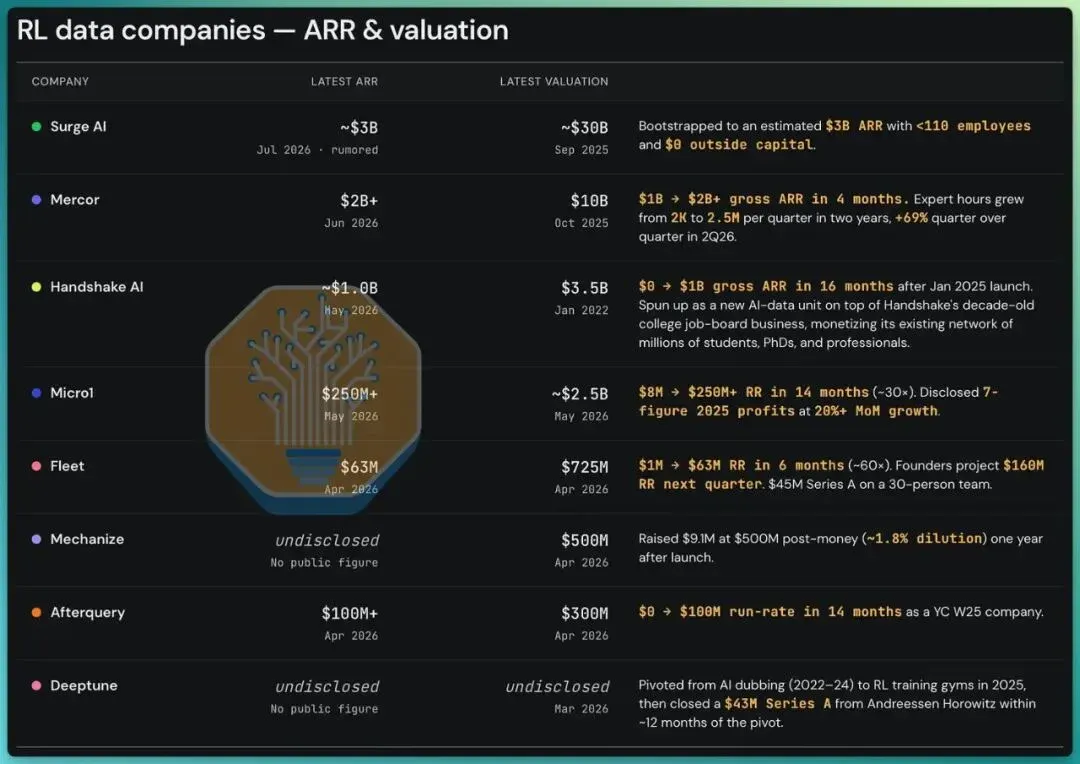This screenshot has width=1080, height=764.
Task: Select the Handshake AI company name
Action: pyautogui.click(x=97, y=287)
